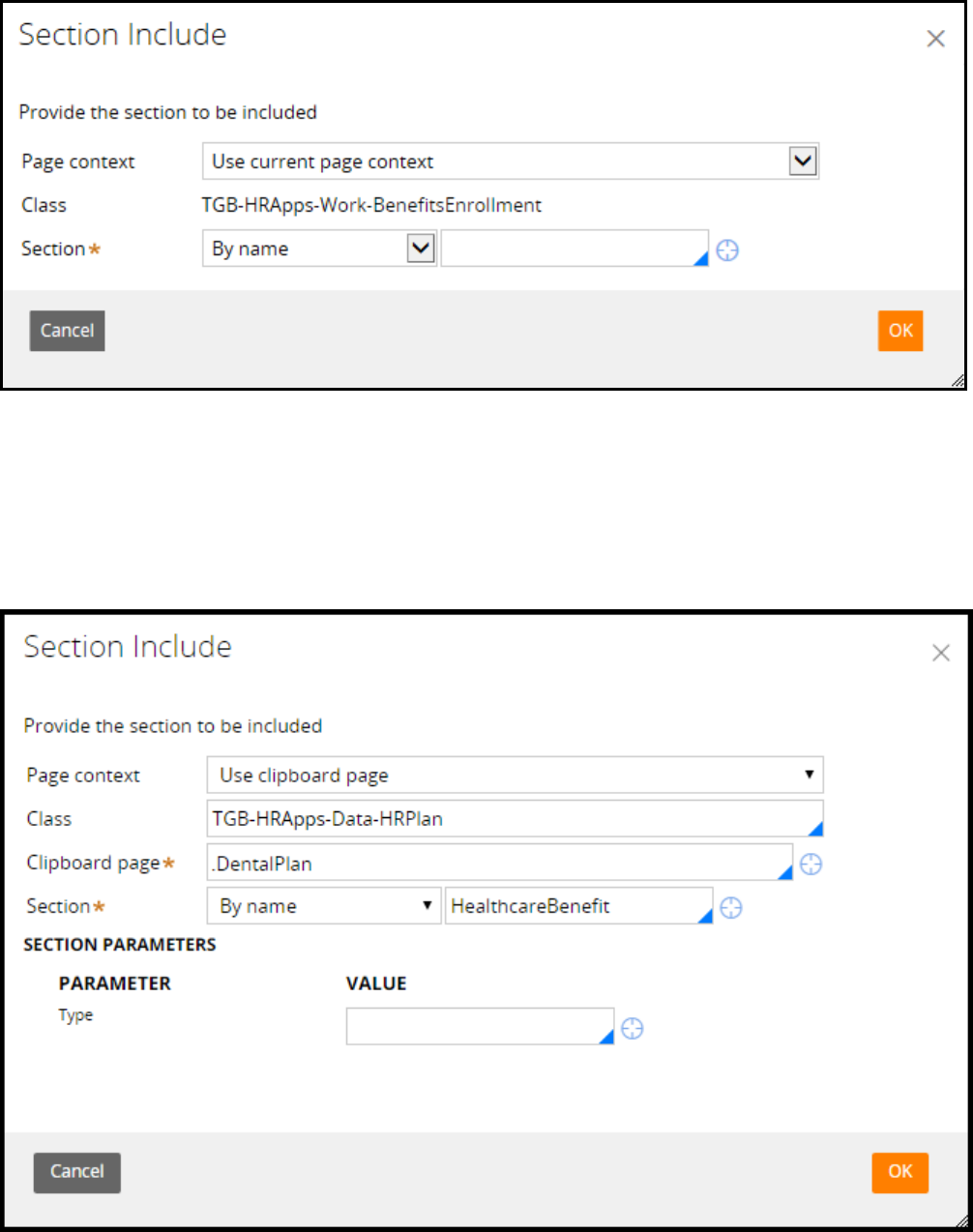Screen dimensions: 973x1232
Task: Close the dialog showing the BenefitsEnrollment class
Action: pyautogui.click(x=935, y=40)
